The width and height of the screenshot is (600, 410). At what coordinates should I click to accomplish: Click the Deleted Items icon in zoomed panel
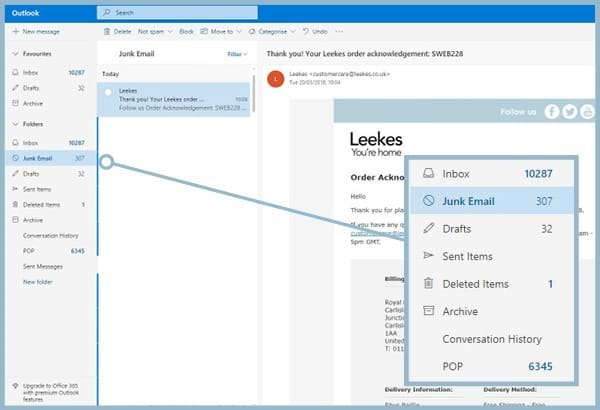pos(429,283)
